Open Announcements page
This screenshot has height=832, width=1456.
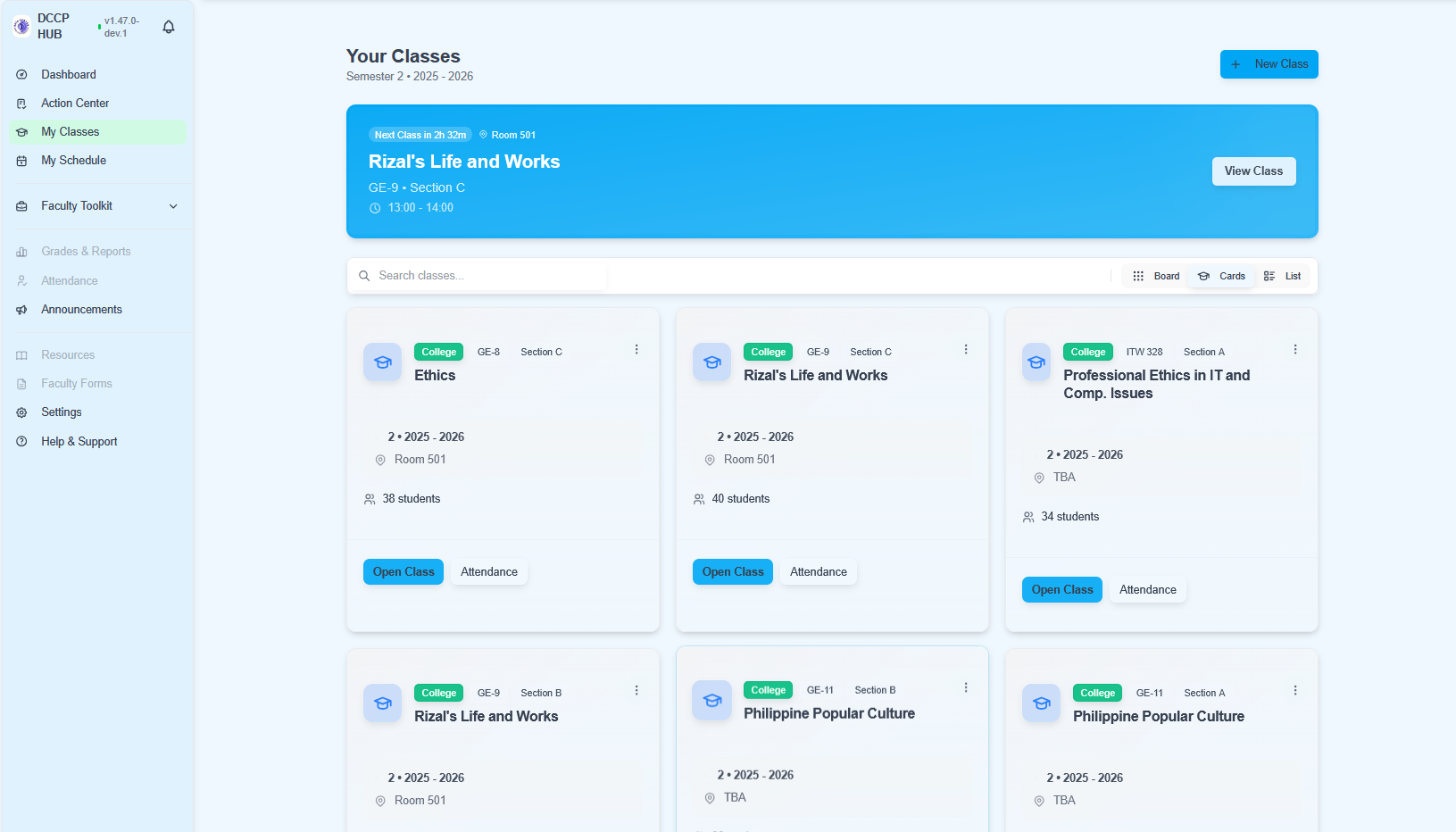[97, 310]
